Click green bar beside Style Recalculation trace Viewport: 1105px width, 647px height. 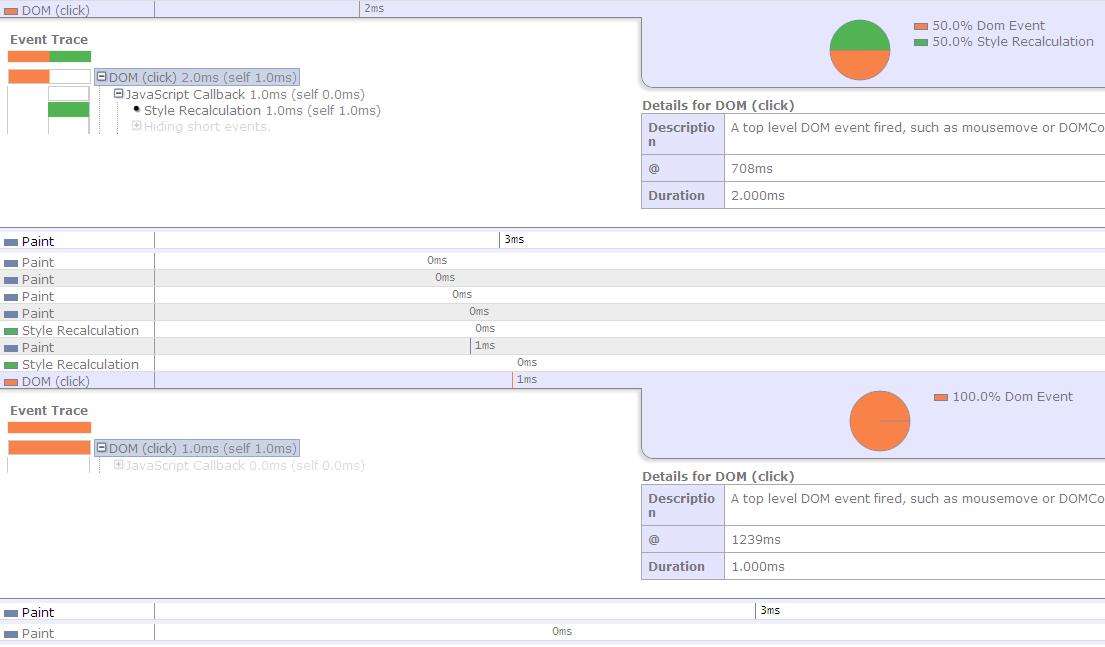pyautogui.click(x=68, y=109)
